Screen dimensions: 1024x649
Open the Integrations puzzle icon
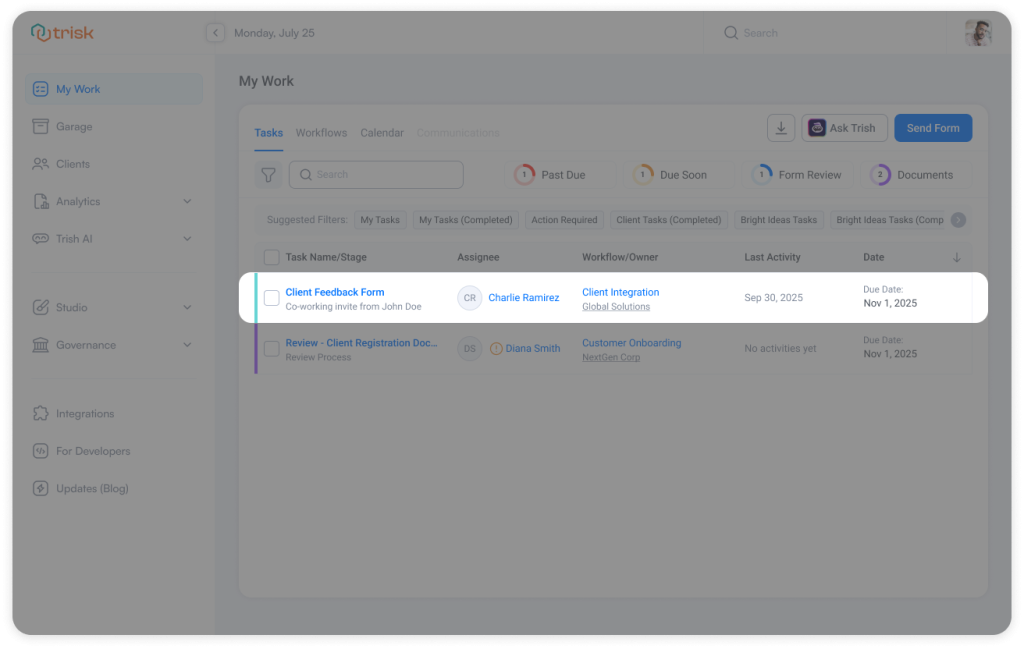tap(40, 413)
